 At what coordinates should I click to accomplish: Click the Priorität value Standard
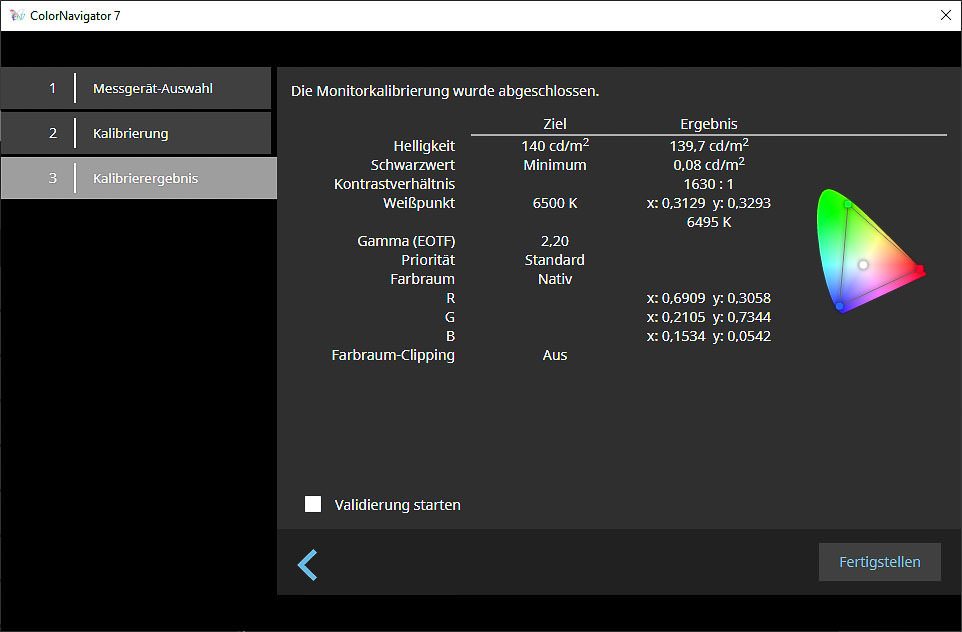[555, 260]
